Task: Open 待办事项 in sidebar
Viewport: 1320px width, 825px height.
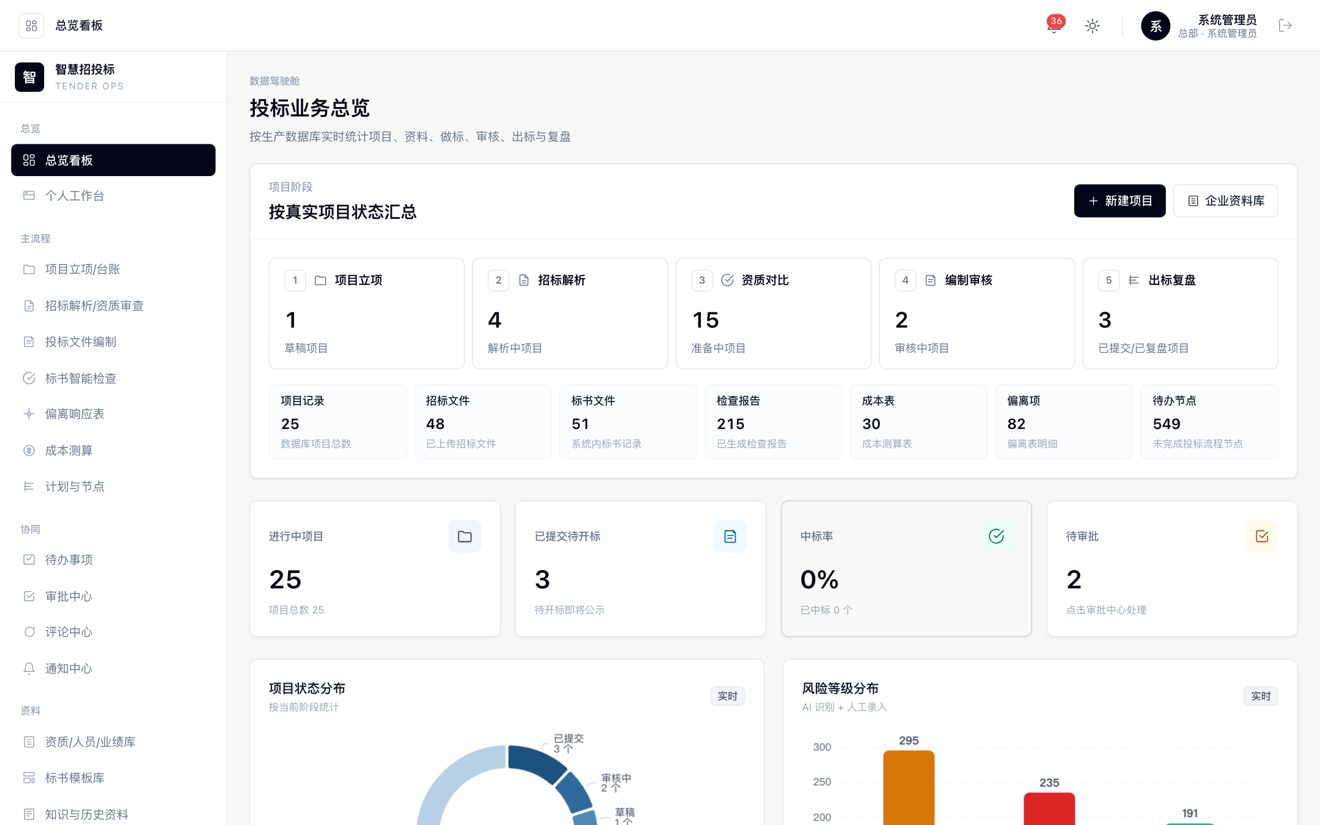Action: (113, 560)
